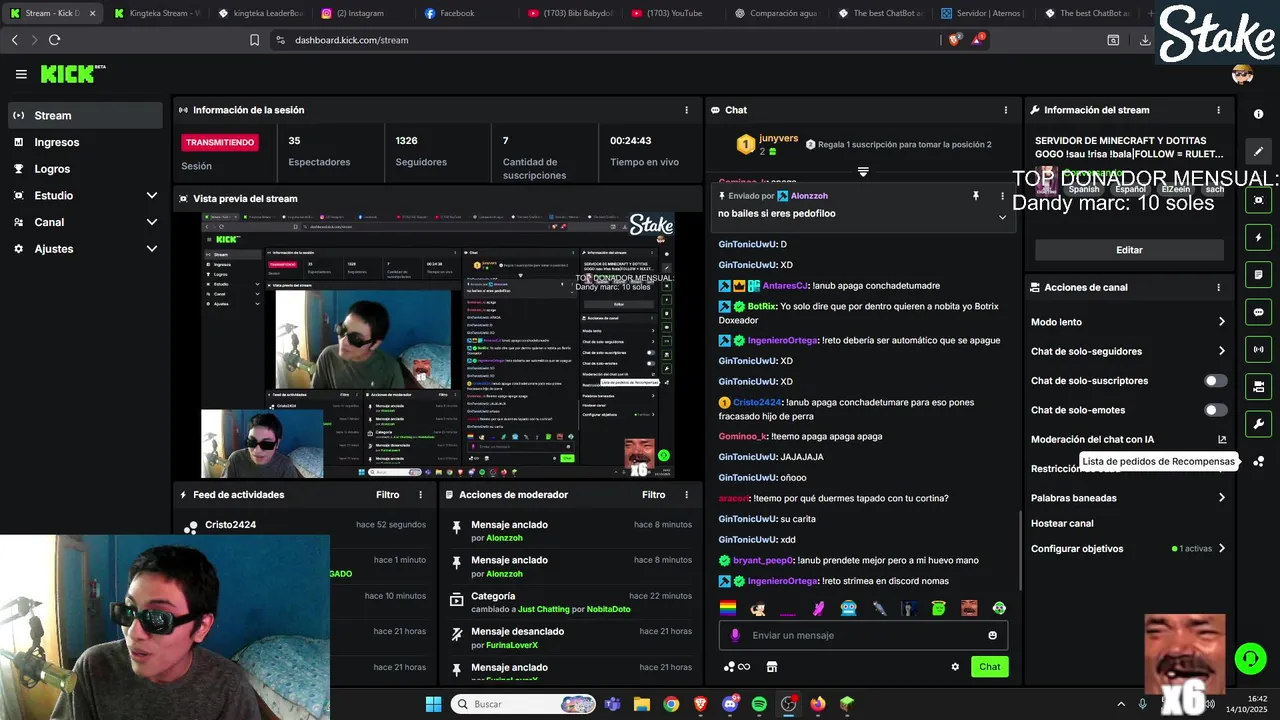Open Acciones de canal three-dot menu
The width and height of the screenshot is (1280, 720).
(x=1218, y=287)
